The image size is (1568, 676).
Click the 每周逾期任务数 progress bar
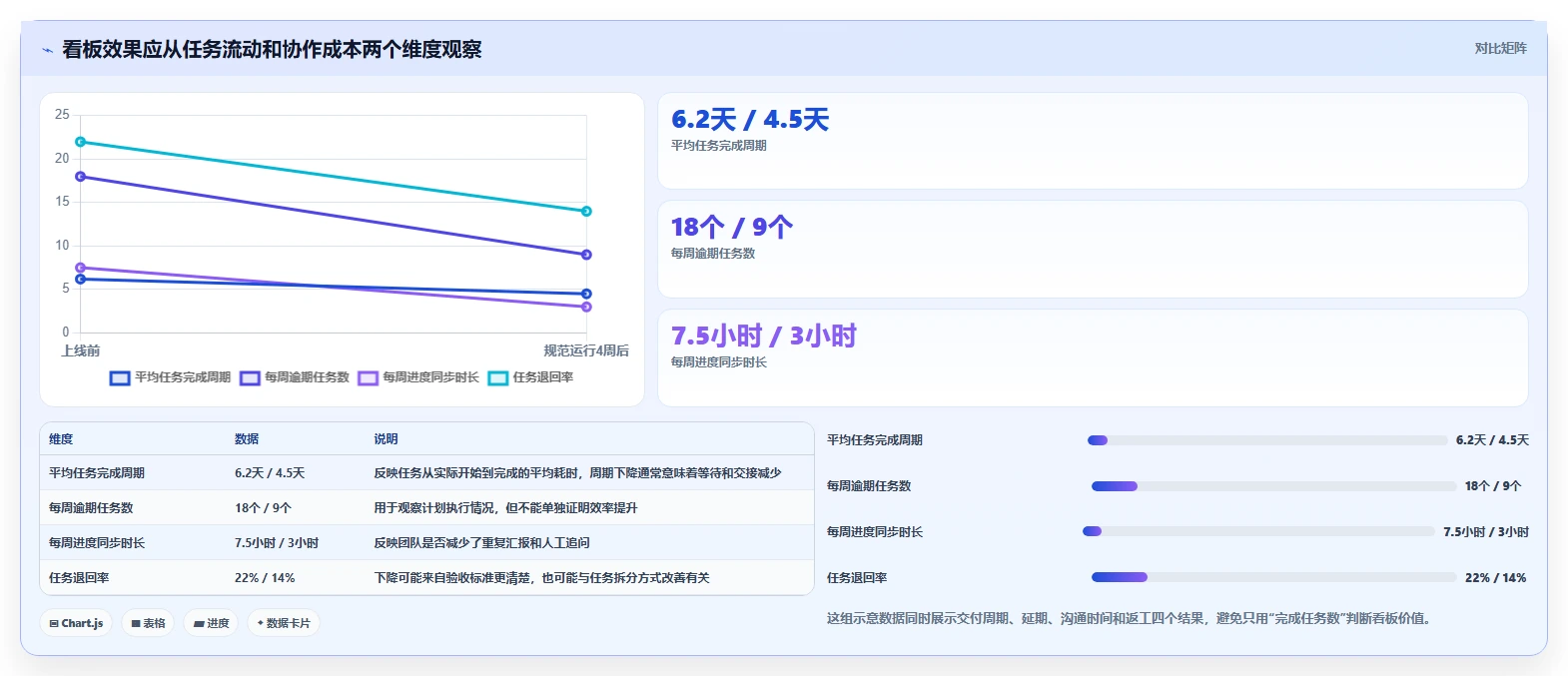point(1274,486)
